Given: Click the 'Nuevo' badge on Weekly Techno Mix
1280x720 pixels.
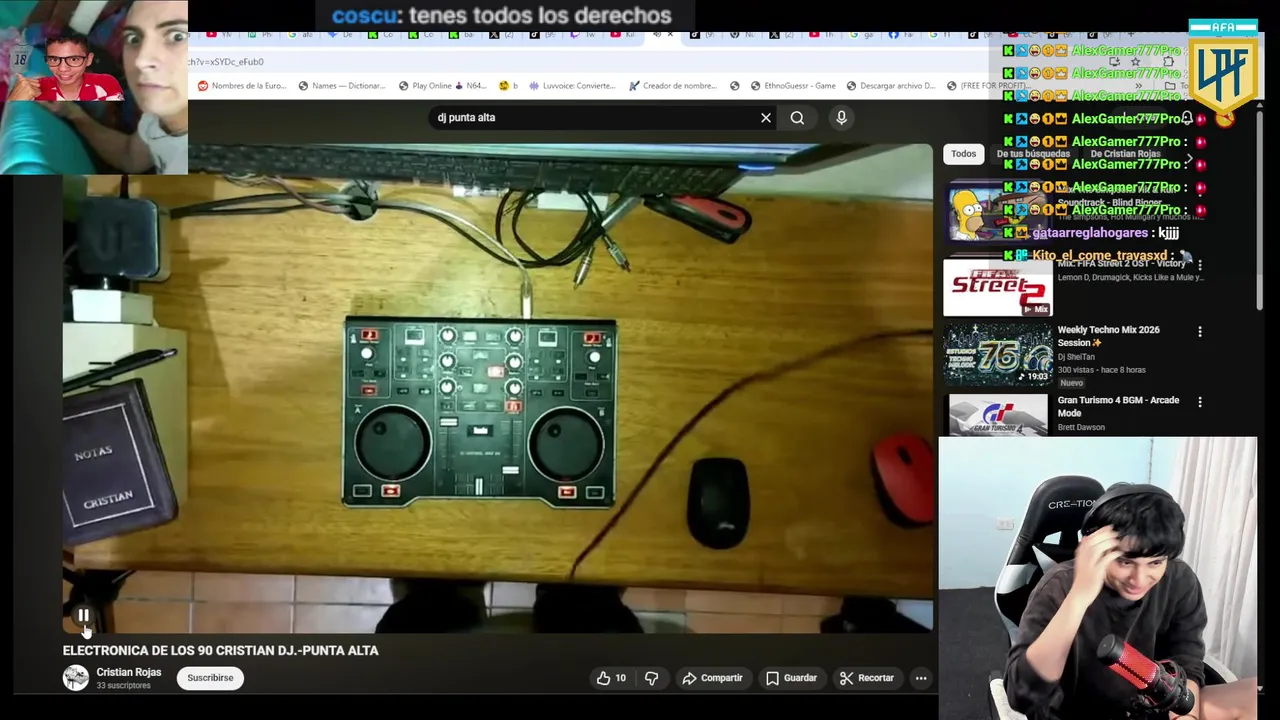Looking at the screenshot, I should (x=1071, y=383).
